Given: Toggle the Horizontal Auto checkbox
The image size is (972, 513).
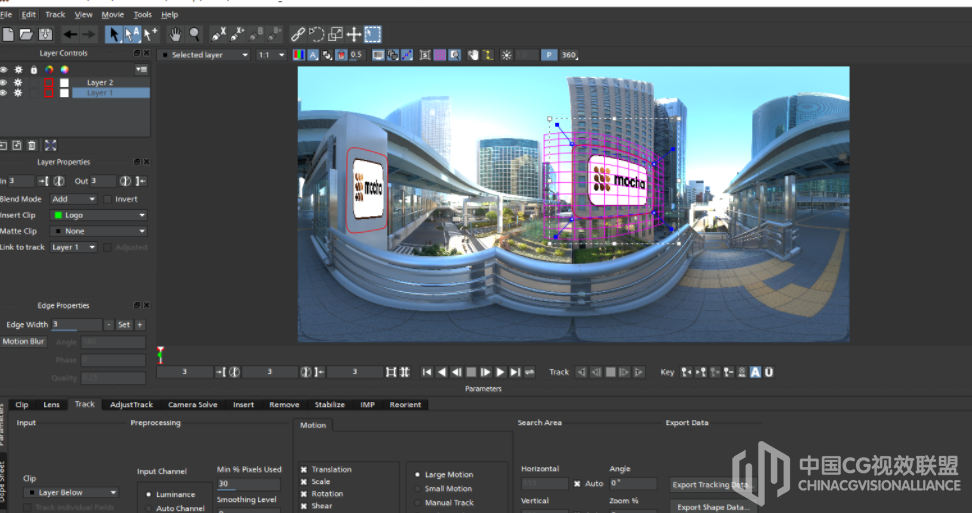Looking at the screenshot, I should click(577, 484).
